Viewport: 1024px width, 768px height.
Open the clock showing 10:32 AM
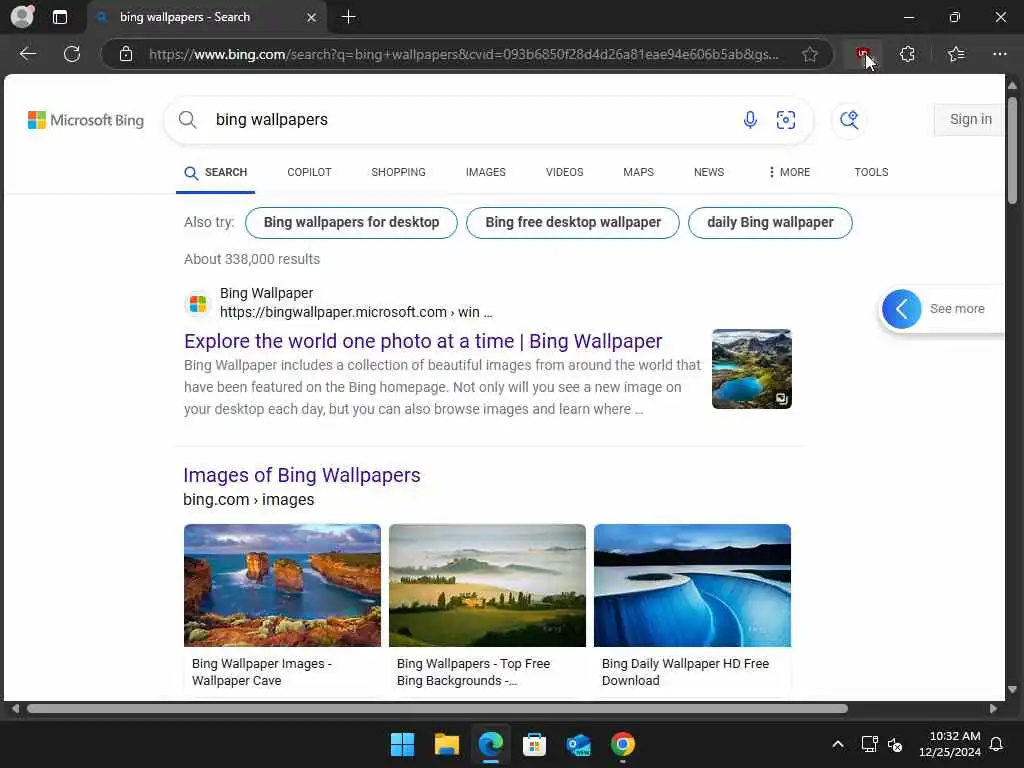[x=950, y=744]
